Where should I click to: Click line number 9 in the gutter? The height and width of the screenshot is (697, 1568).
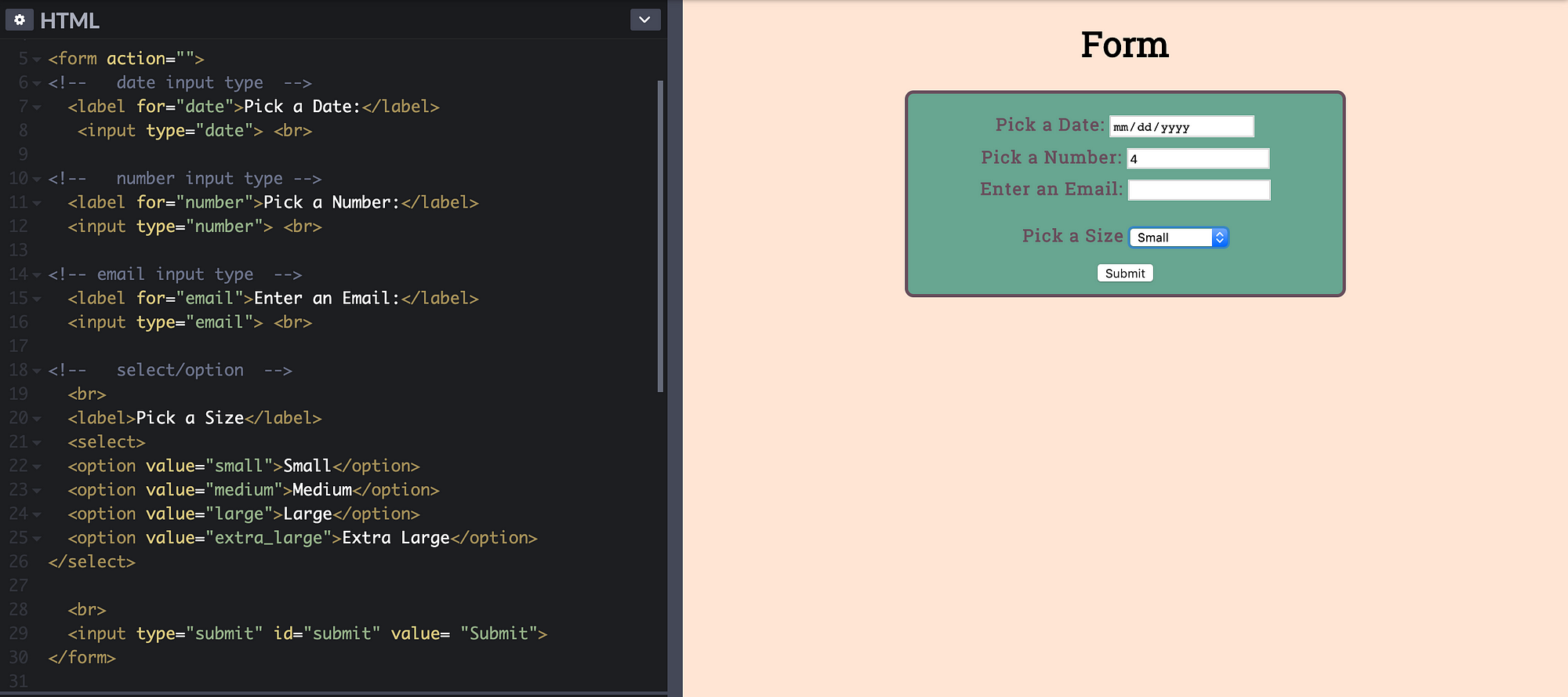click(x=24, y=154)
